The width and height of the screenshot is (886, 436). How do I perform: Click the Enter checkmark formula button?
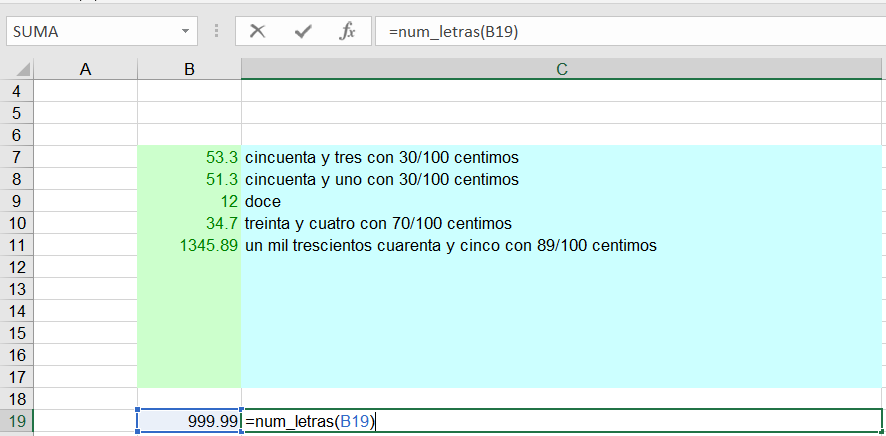pyautogui.click(x=303, y=31)
